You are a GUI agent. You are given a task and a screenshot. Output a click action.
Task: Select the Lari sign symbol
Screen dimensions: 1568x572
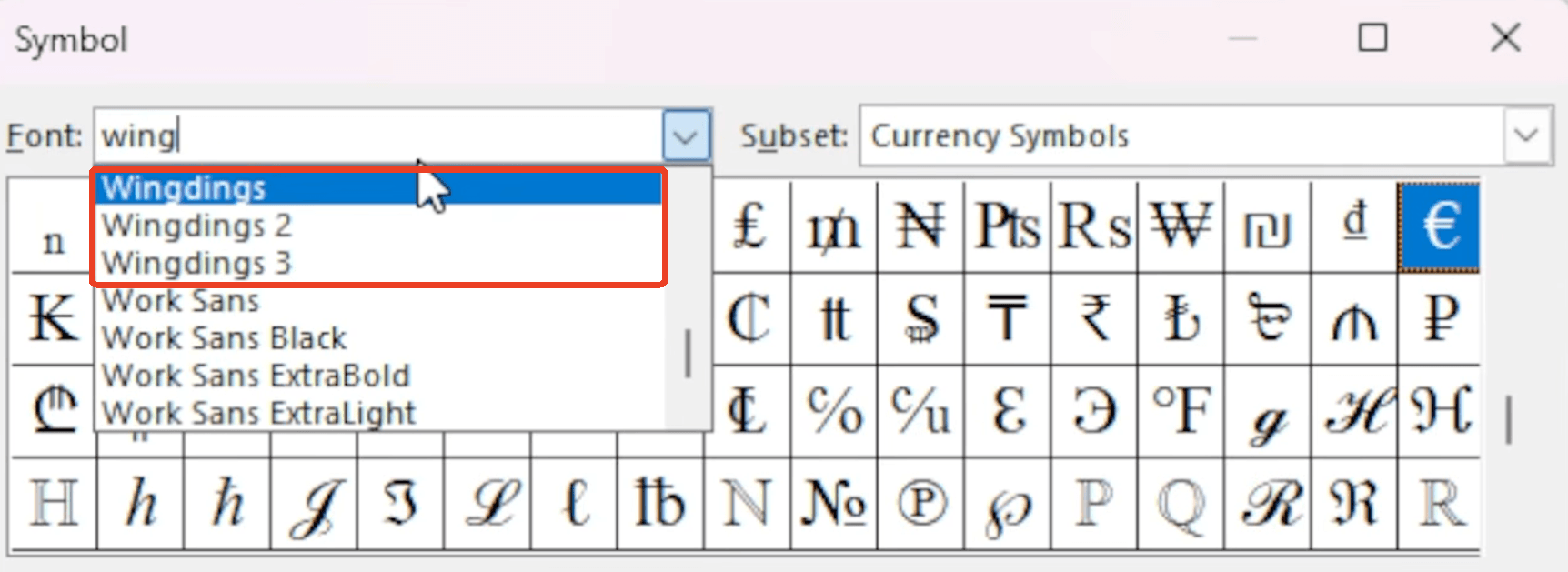click(x=54, y=412)
